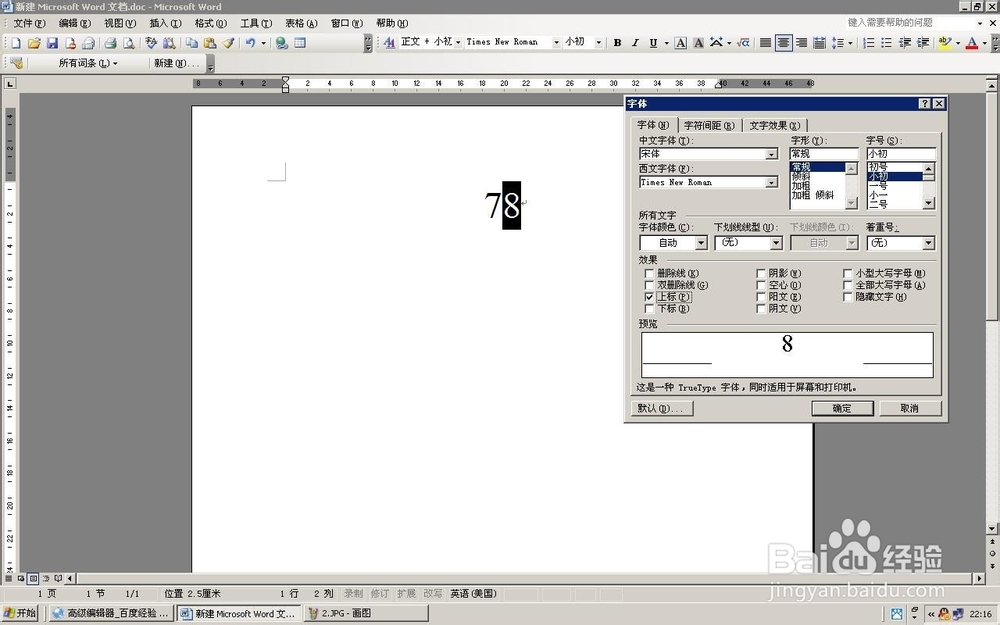Open Print Preview

point(128,42)
